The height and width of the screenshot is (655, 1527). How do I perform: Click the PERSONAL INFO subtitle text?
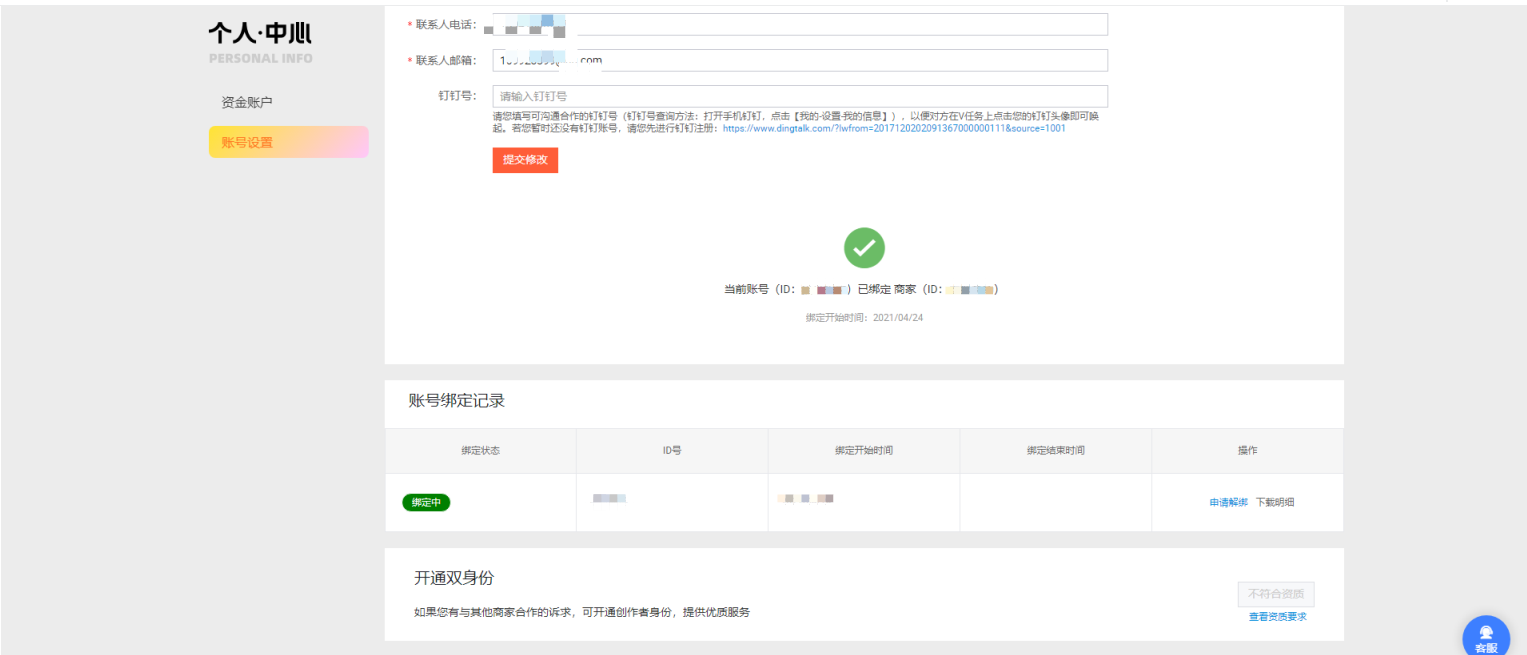[260, 58]
